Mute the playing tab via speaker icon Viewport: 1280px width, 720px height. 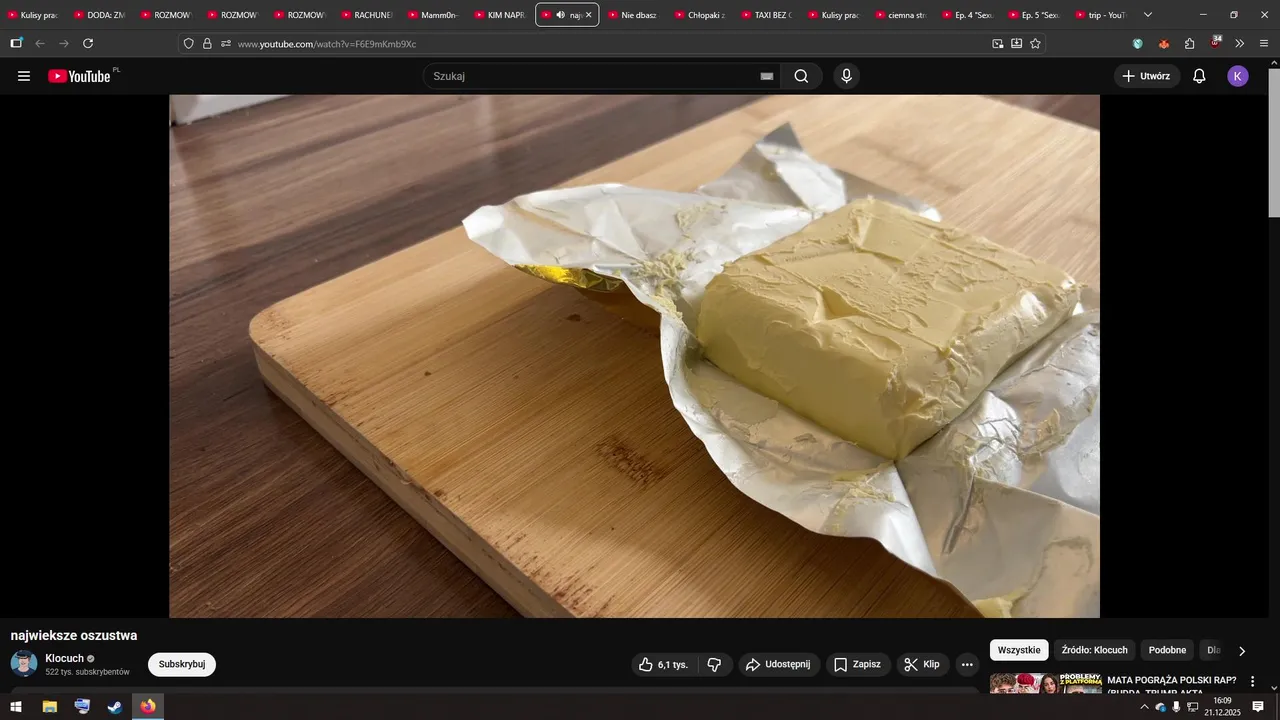[x=561, y=15]
